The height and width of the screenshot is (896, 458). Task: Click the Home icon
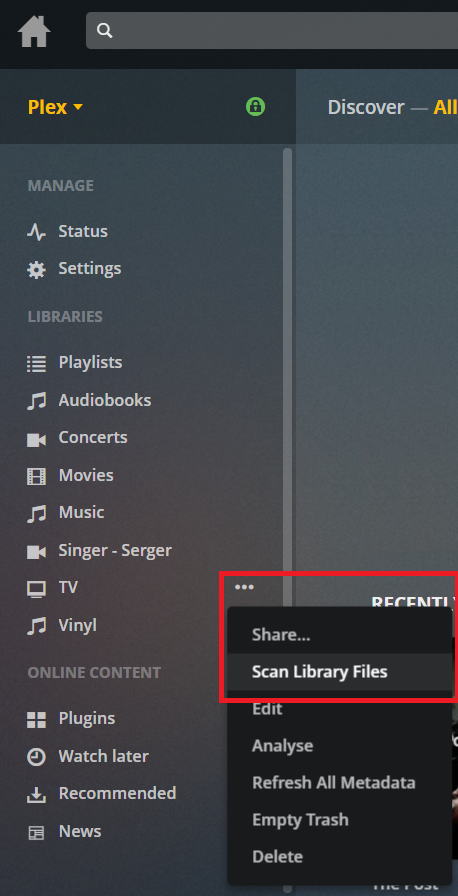[x=34, y=31]
